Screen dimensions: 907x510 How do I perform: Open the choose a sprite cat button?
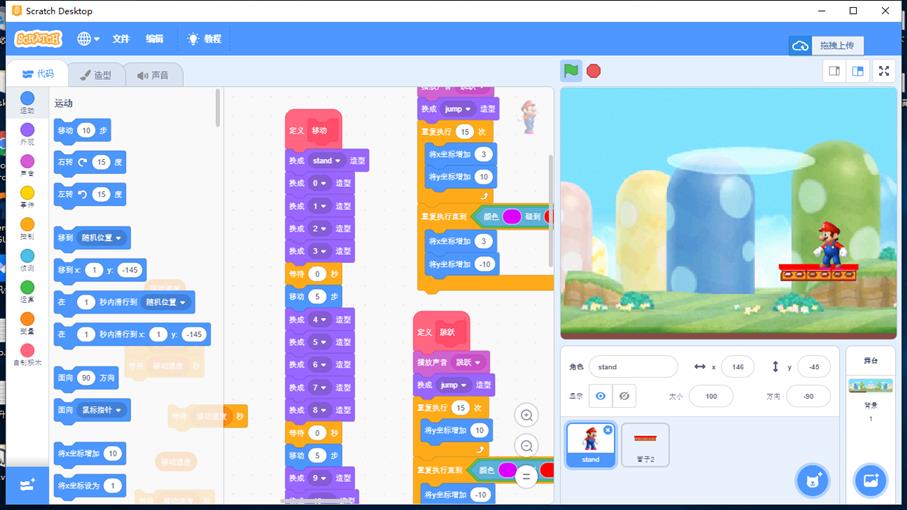[813, 480]
